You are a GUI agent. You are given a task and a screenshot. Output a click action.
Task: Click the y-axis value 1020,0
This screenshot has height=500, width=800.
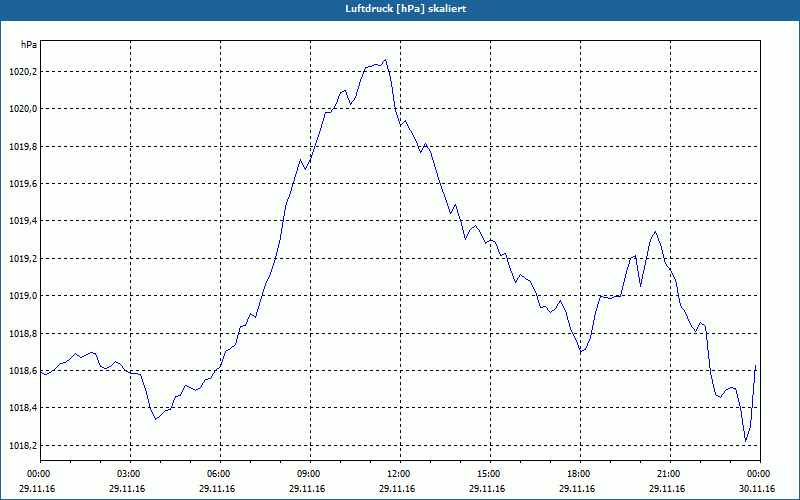pos(22,109)
